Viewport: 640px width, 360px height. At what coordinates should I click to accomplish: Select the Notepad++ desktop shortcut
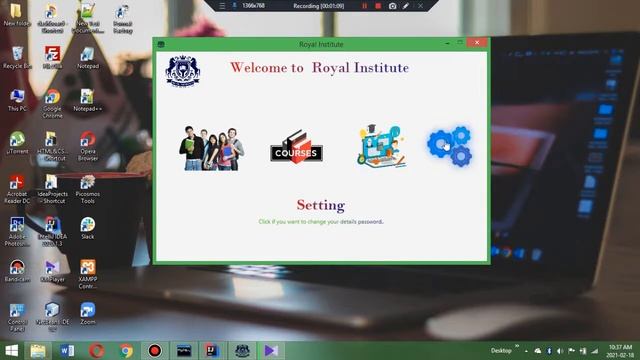[x=87, y=100]
